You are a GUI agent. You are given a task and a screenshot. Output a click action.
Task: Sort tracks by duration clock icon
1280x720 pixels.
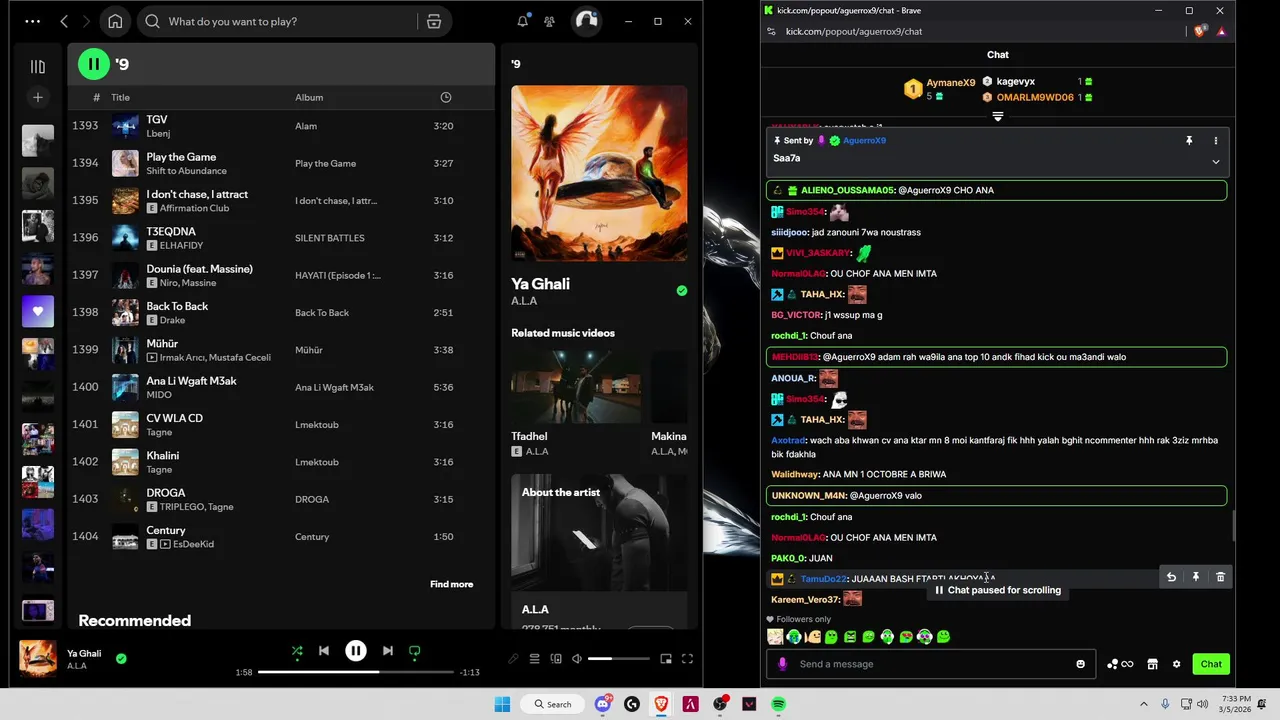(446, 97)
